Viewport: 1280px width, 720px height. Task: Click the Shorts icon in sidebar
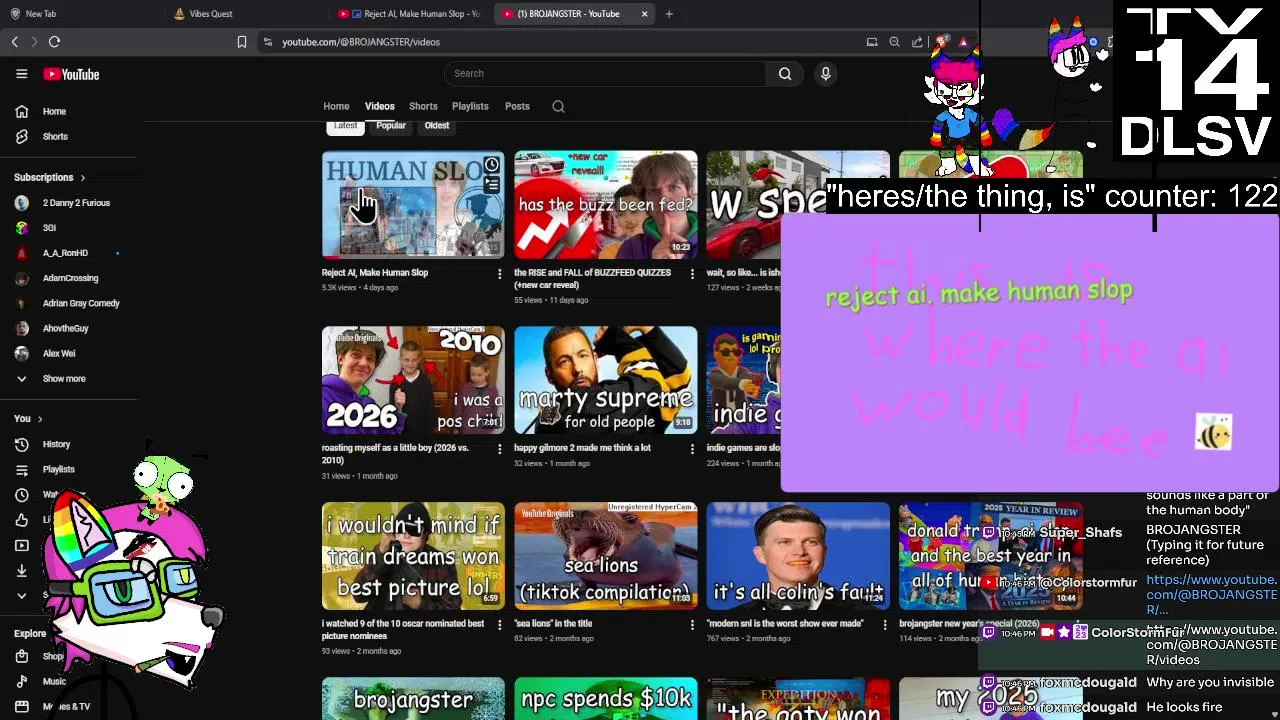coord(22,136)
